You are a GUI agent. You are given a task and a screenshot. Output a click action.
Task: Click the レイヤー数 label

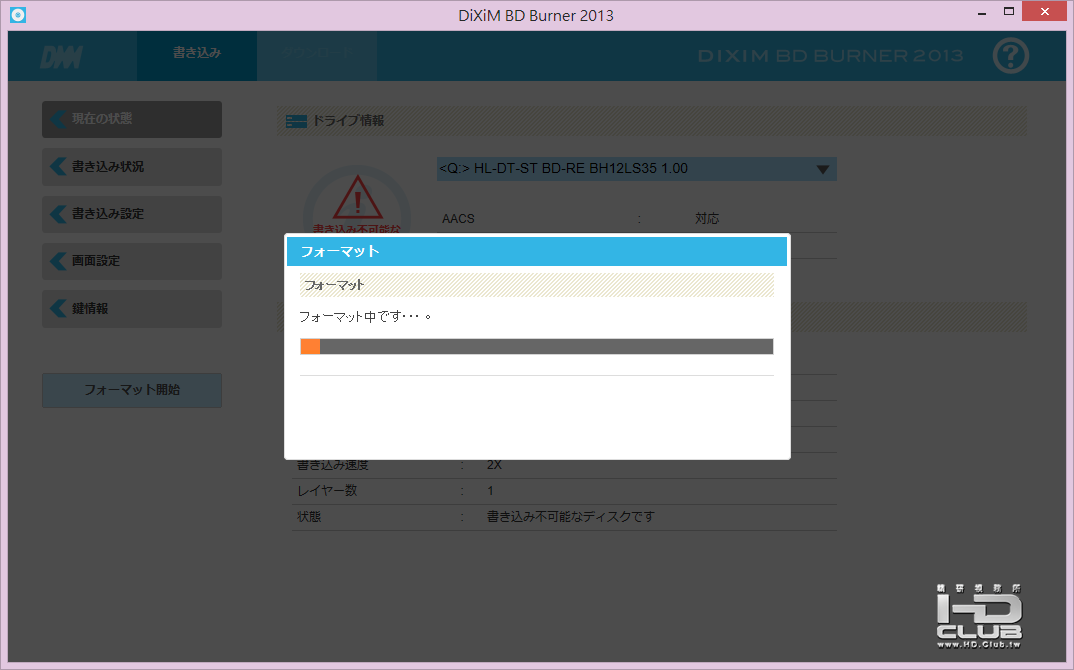tap(327, 491)
